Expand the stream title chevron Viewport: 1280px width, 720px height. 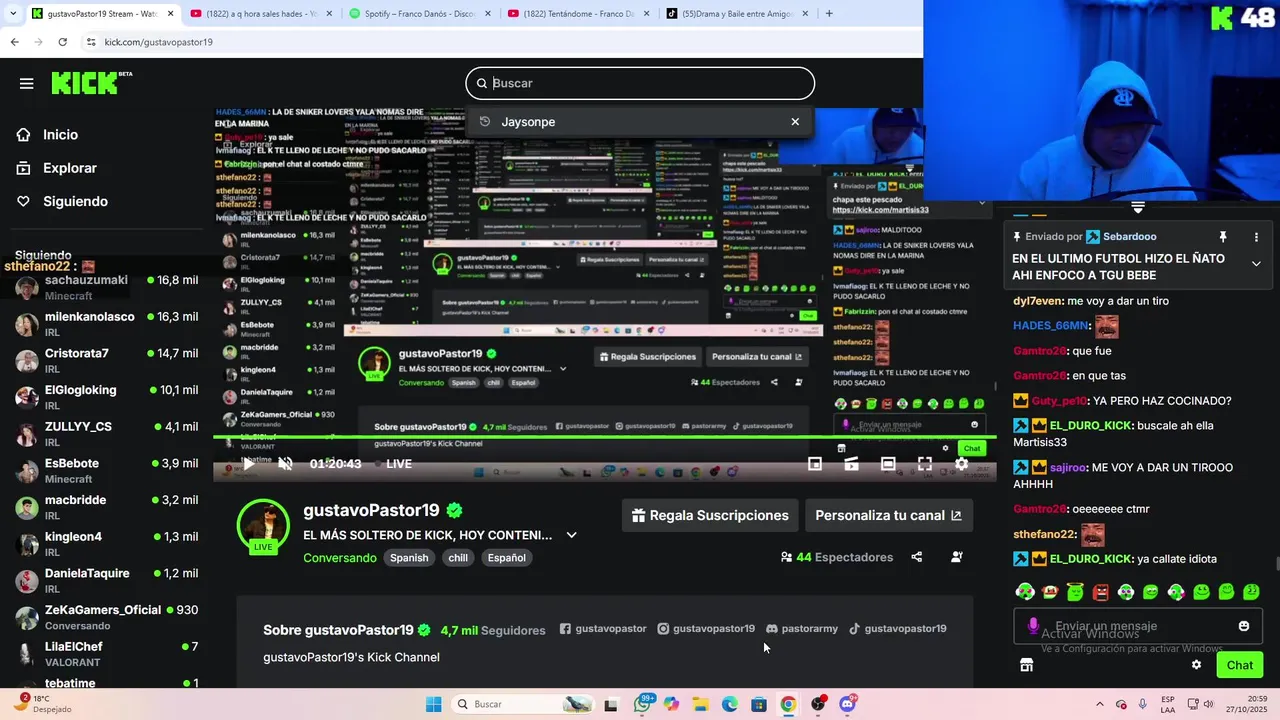572,535
